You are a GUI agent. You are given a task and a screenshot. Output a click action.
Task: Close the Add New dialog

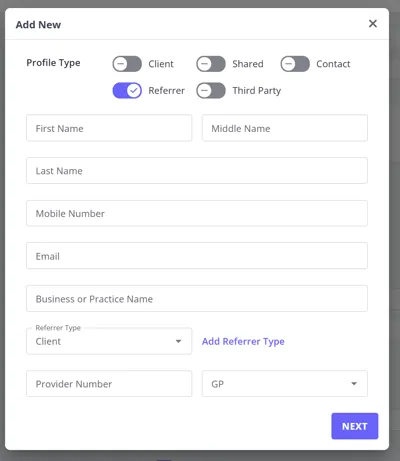pos(373,24)
